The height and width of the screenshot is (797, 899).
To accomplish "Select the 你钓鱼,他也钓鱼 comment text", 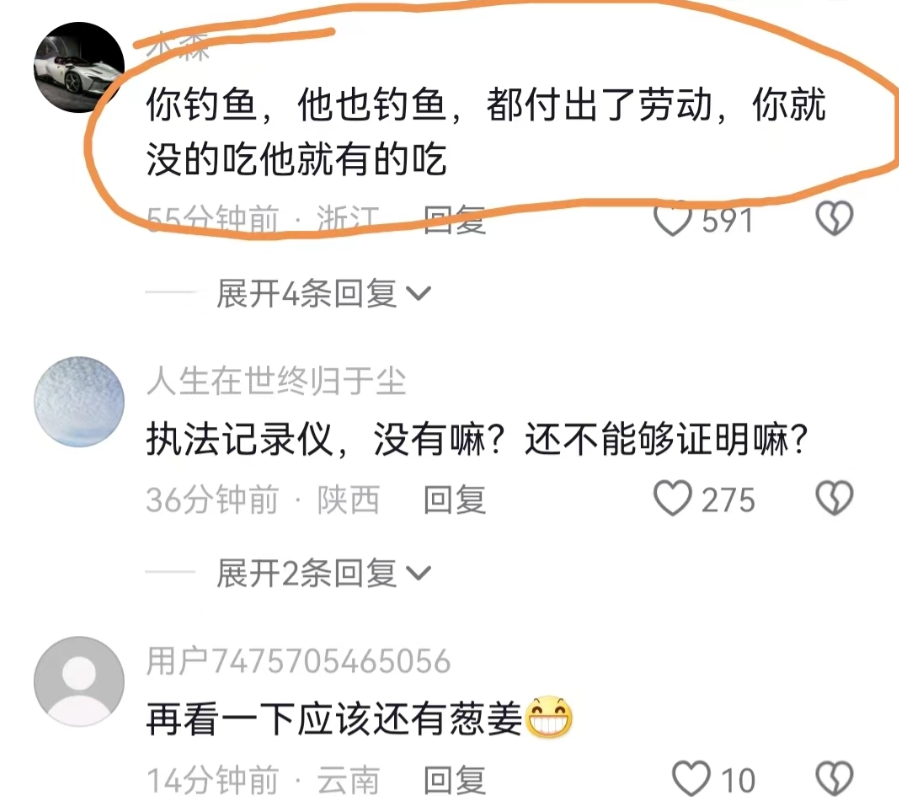I will click(x=485, y=131).
